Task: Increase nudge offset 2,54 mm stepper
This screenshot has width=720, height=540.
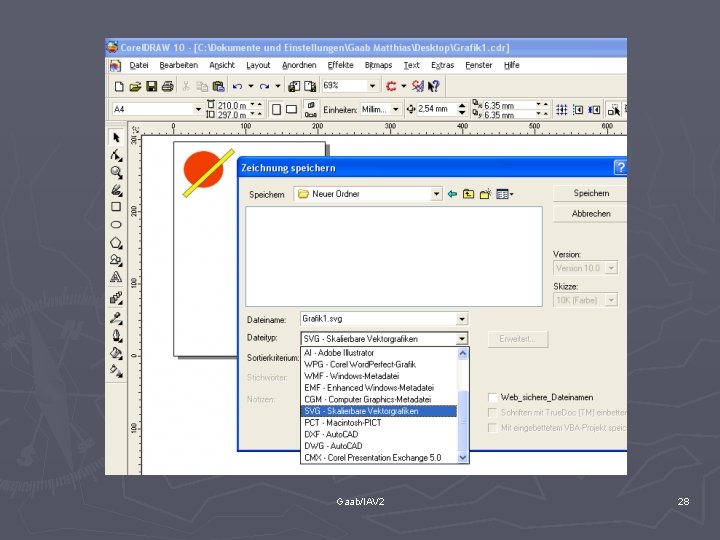Action: [462, 106]
